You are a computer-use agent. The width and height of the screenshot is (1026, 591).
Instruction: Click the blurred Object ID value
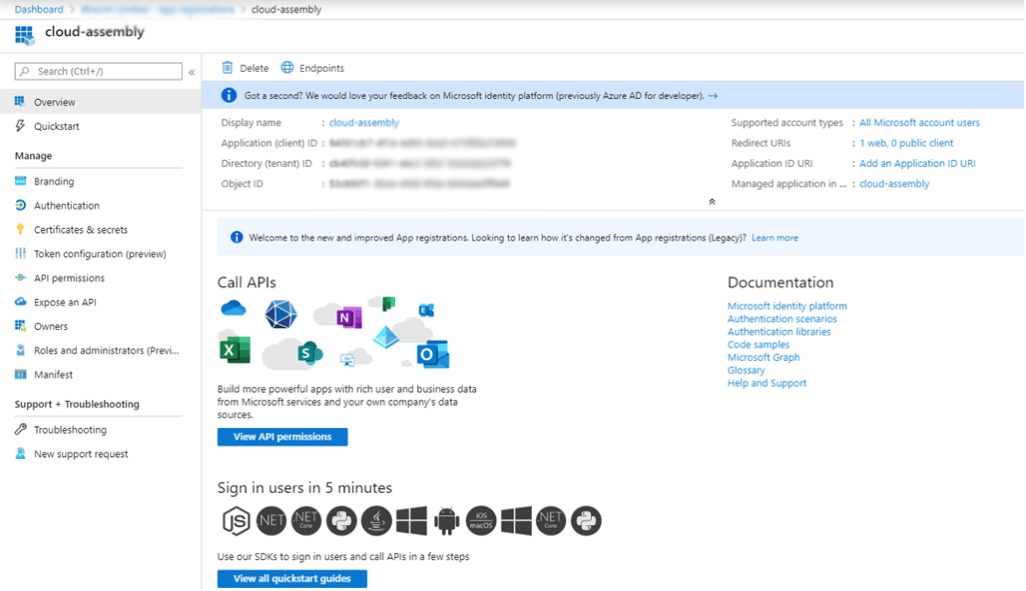419,183
